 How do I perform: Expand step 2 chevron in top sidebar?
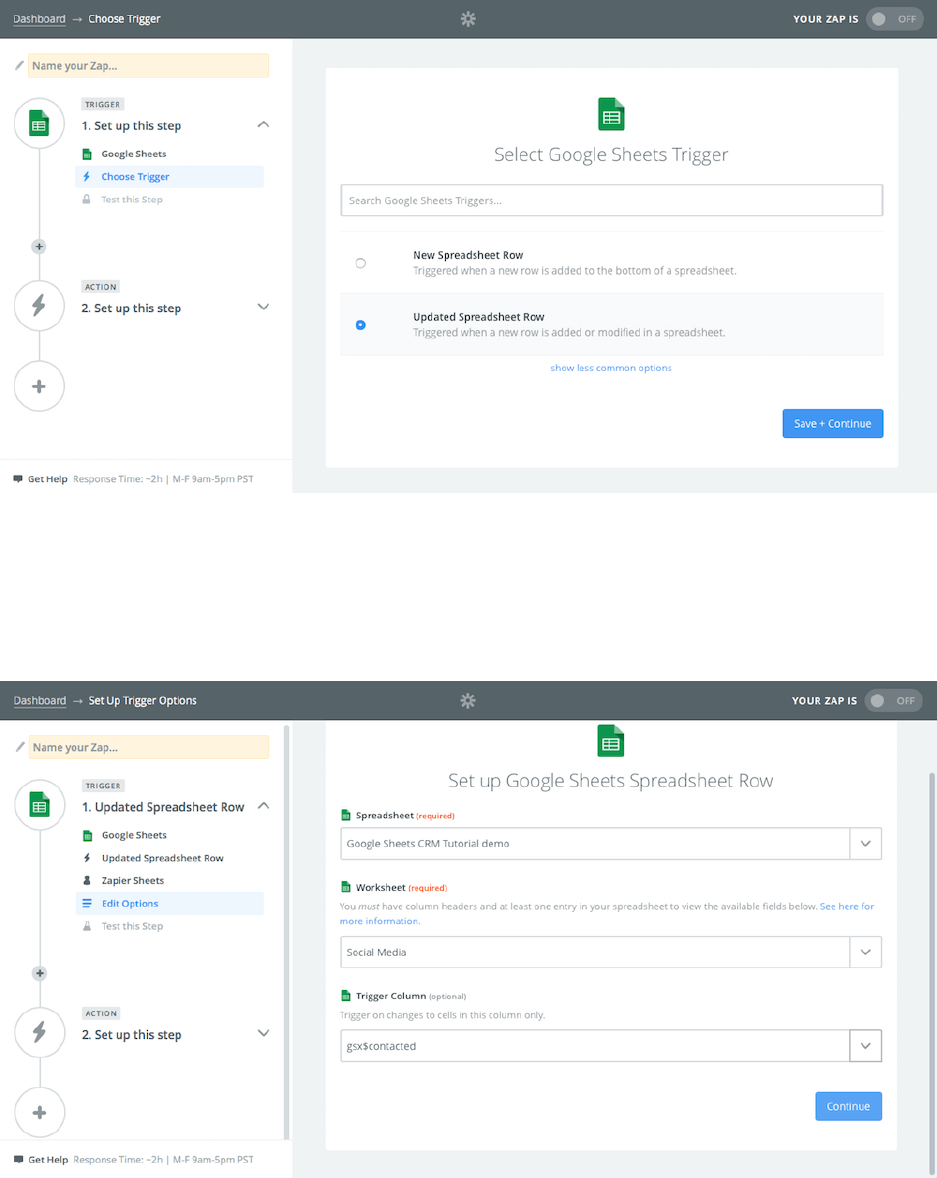(x=263, y=307)
